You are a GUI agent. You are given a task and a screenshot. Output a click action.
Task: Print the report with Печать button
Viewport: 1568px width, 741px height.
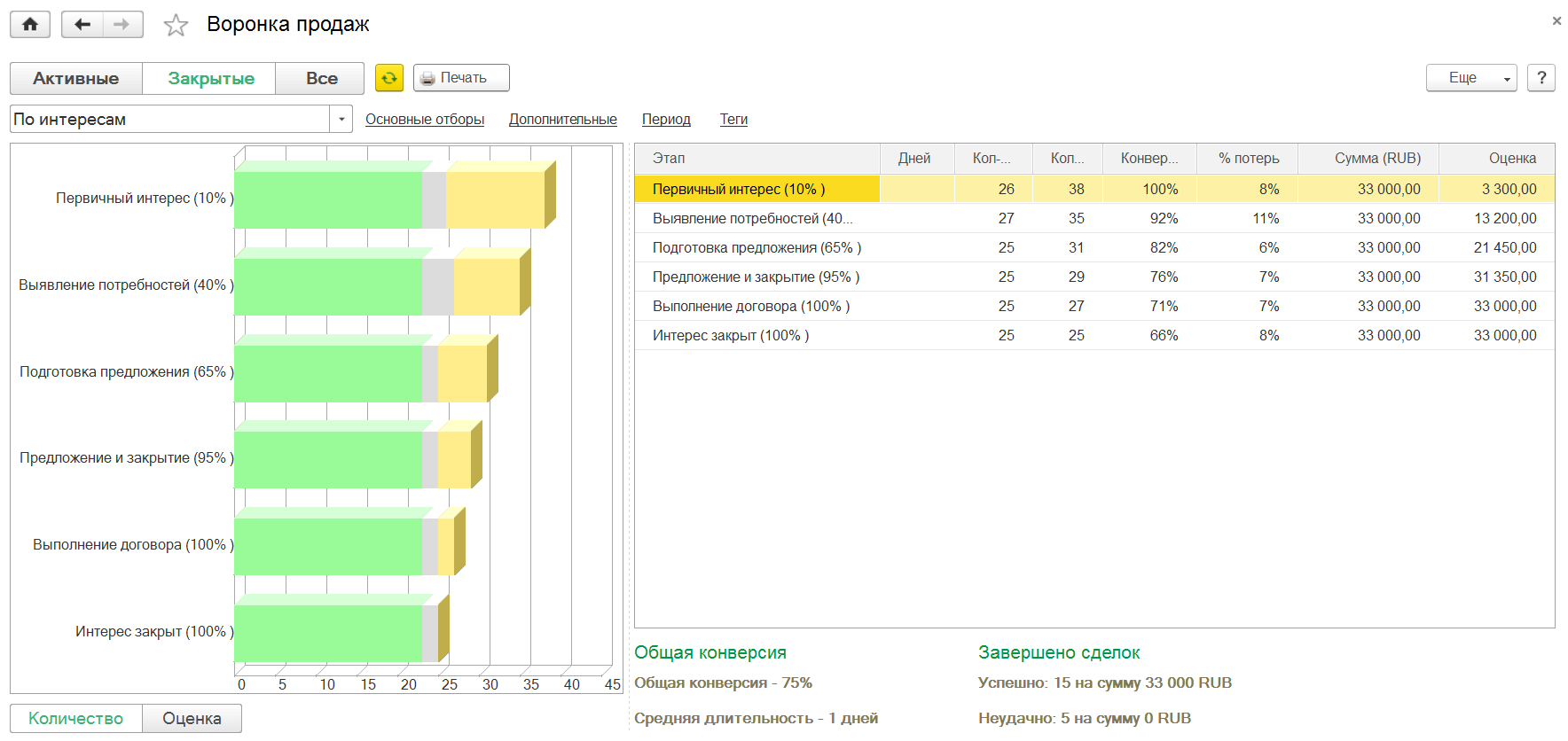(461, 78)
